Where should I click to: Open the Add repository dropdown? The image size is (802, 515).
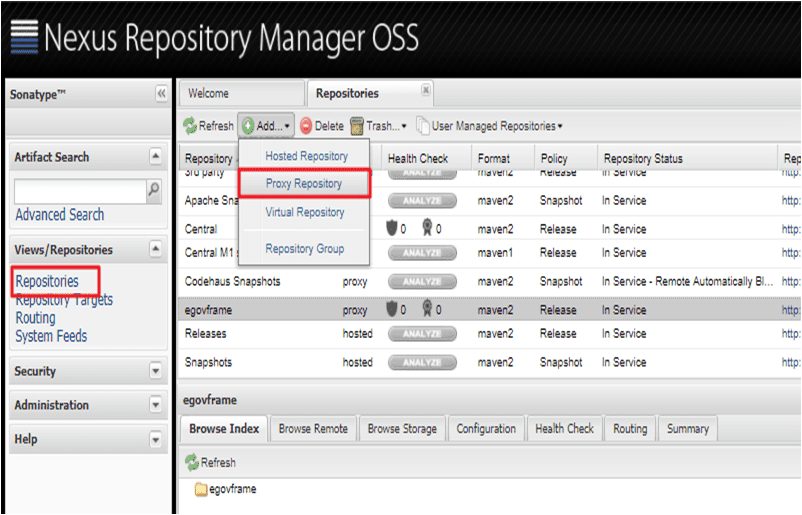click(x=266, y=126)
